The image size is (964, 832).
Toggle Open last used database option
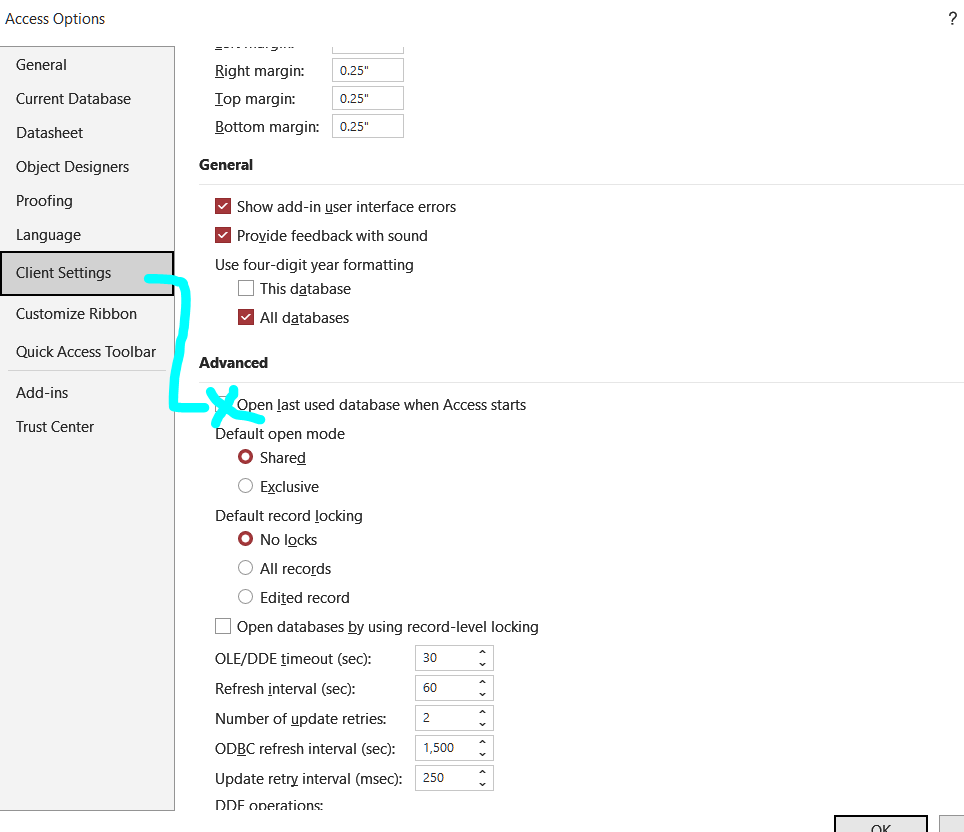pyautogui.click(x=223, y=404)
